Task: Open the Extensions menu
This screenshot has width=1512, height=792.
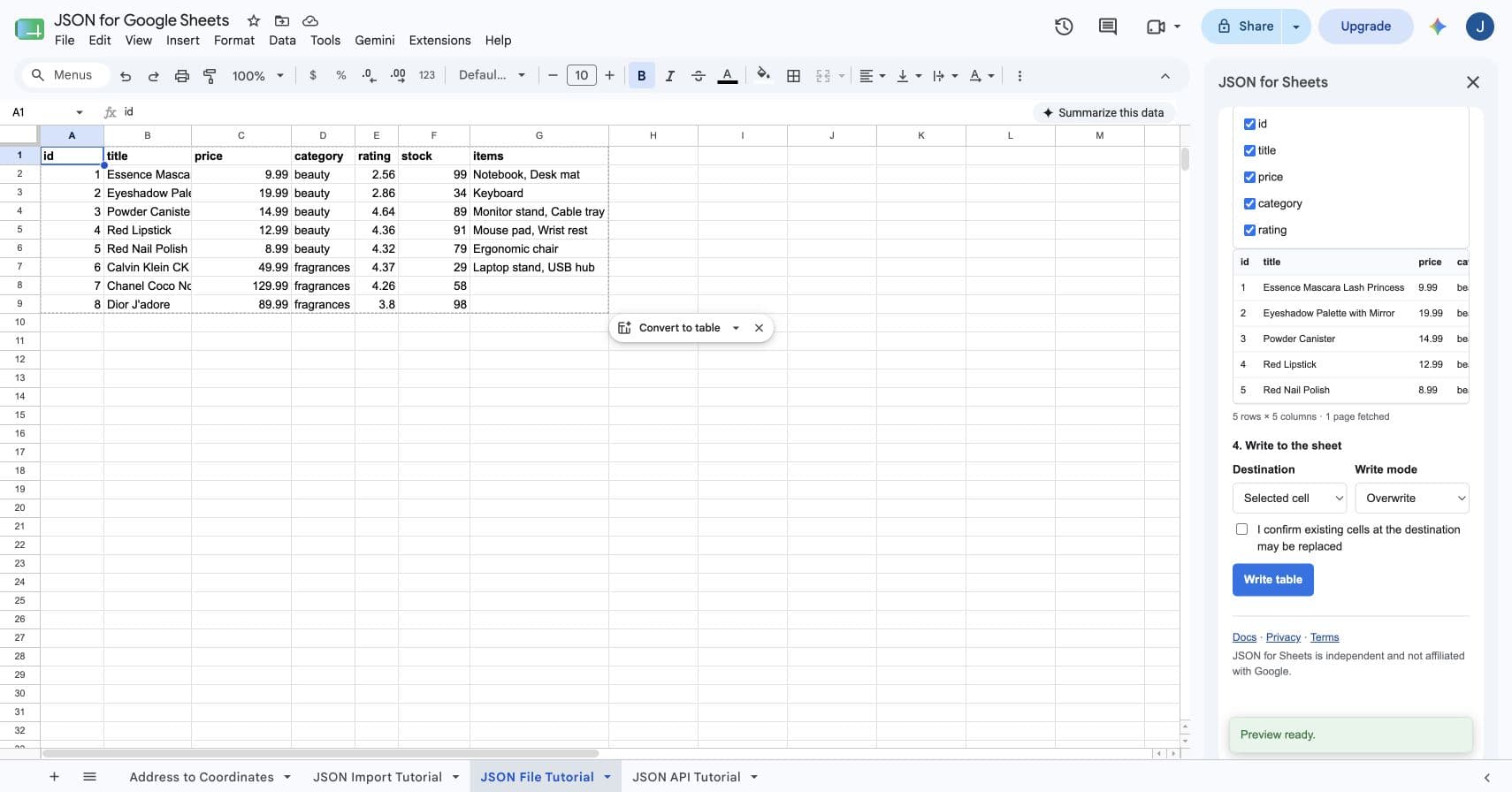Action: (x=439, y=41)
